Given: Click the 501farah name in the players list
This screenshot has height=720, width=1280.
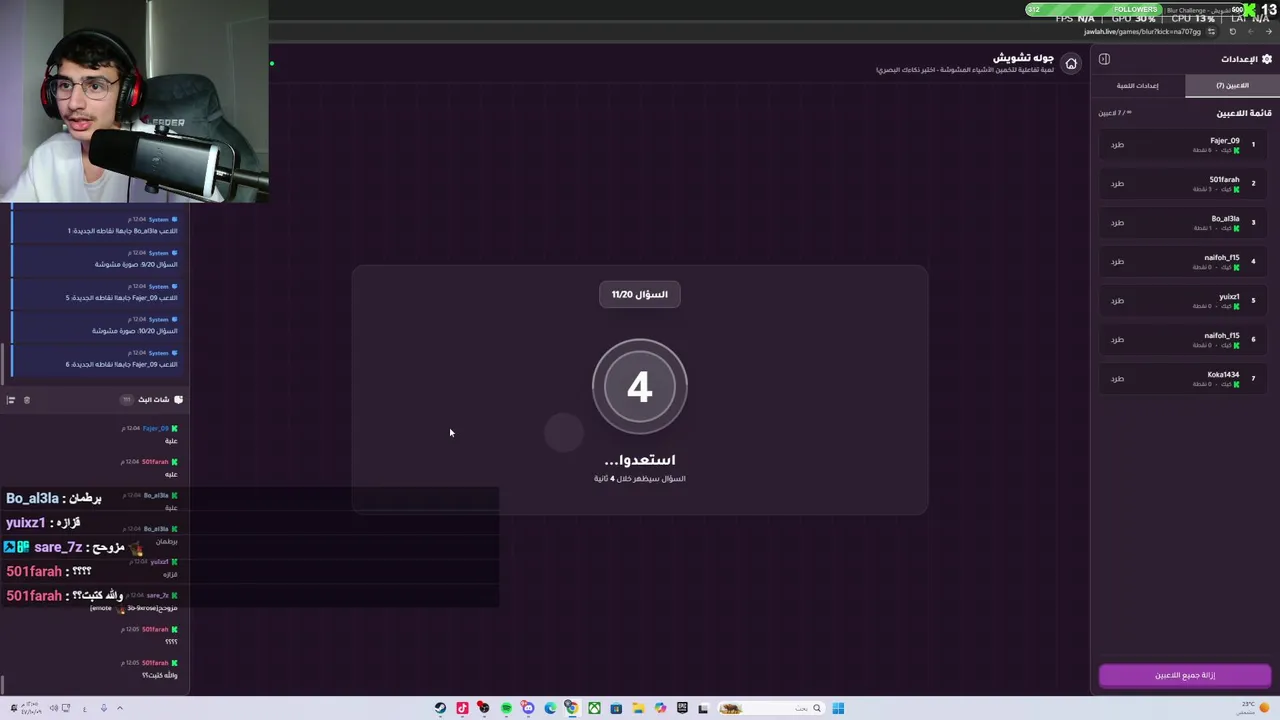Looking at the screenshot, I should 1224,180.
